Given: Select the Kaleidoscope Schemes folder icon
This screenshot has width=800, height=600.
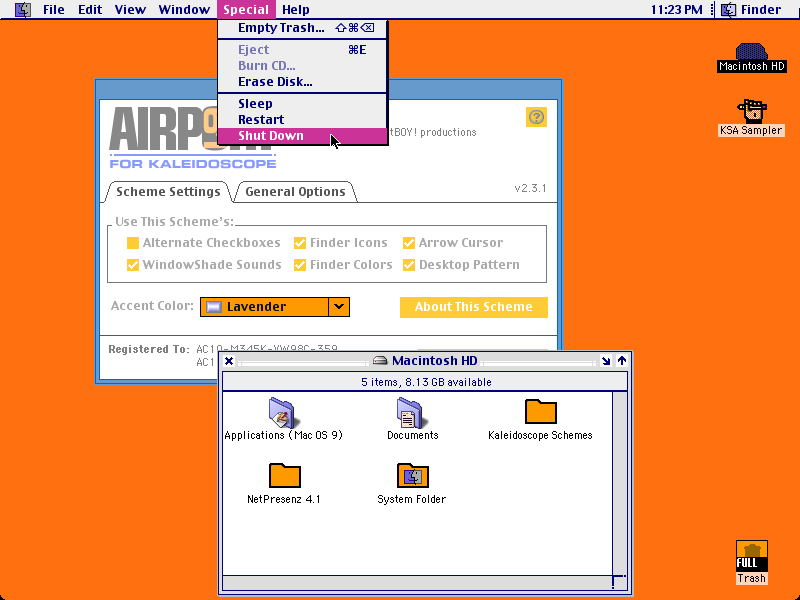Looking at the screenshot, I should pyautogui.click(x=540, y=412).
